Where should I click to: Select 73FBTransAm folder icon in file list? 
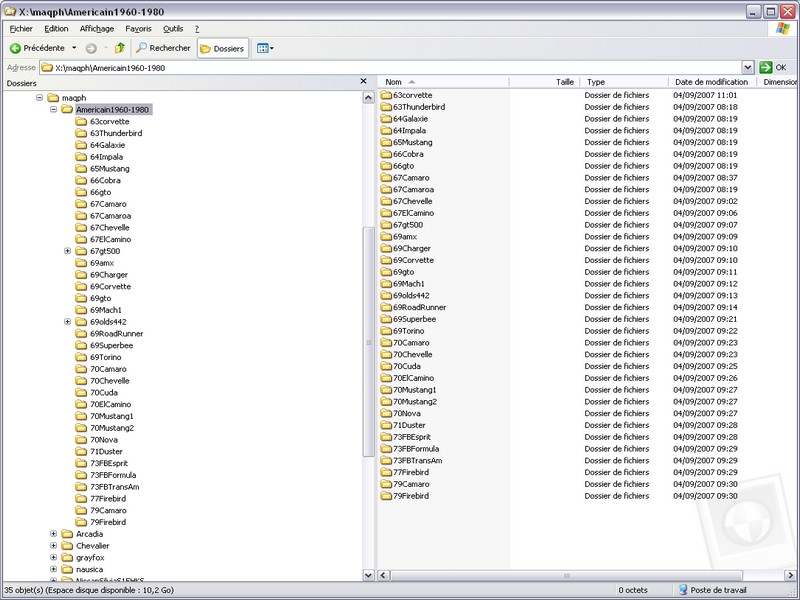point(386,460)
